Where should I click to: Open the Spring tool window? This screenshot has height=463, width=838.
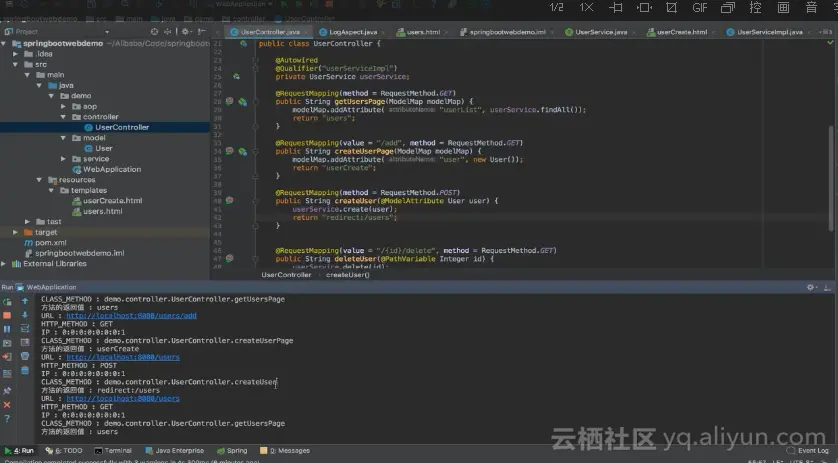pos(232,451)
